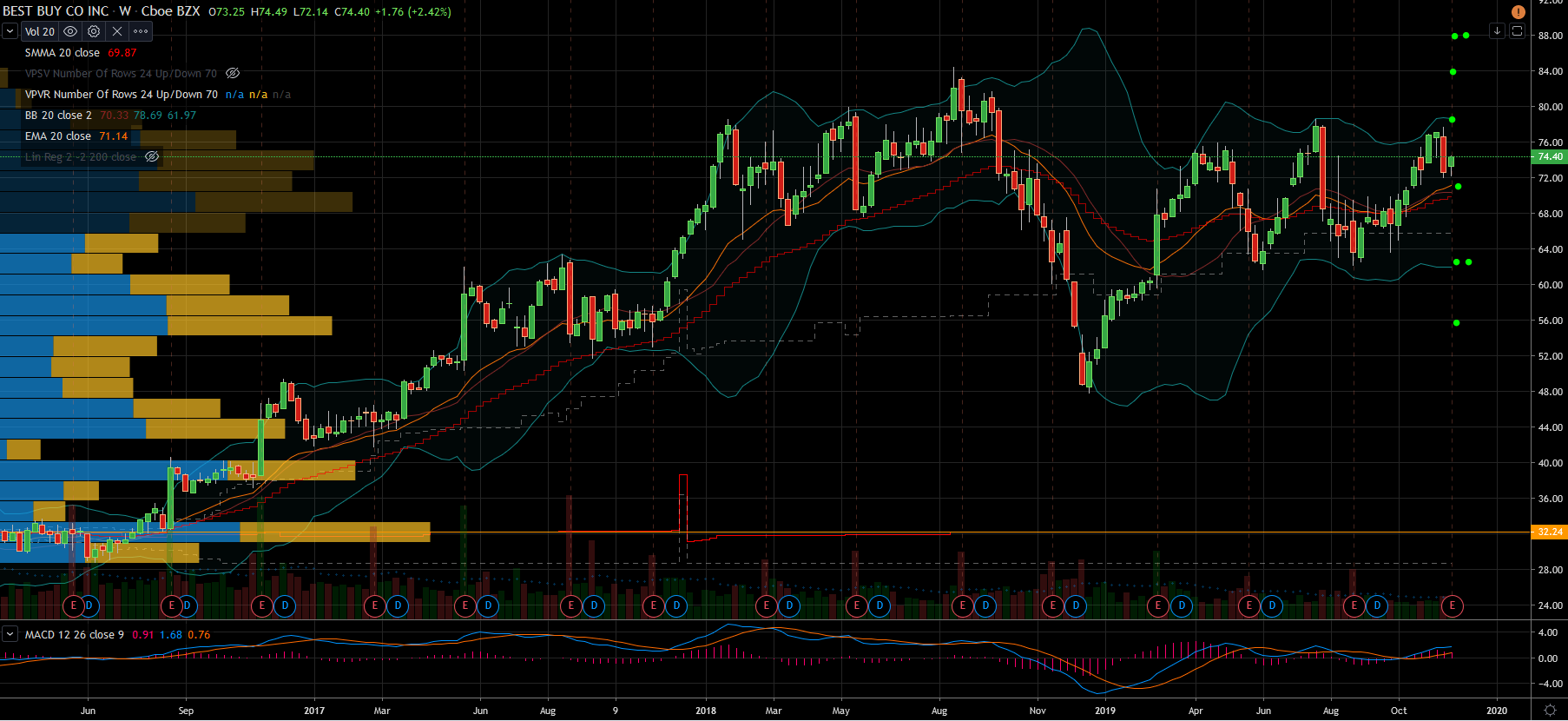This screenshot has height=721, width=1568.
Task: Click the orange 32.24 price level label
Action: coord(1549,532)
